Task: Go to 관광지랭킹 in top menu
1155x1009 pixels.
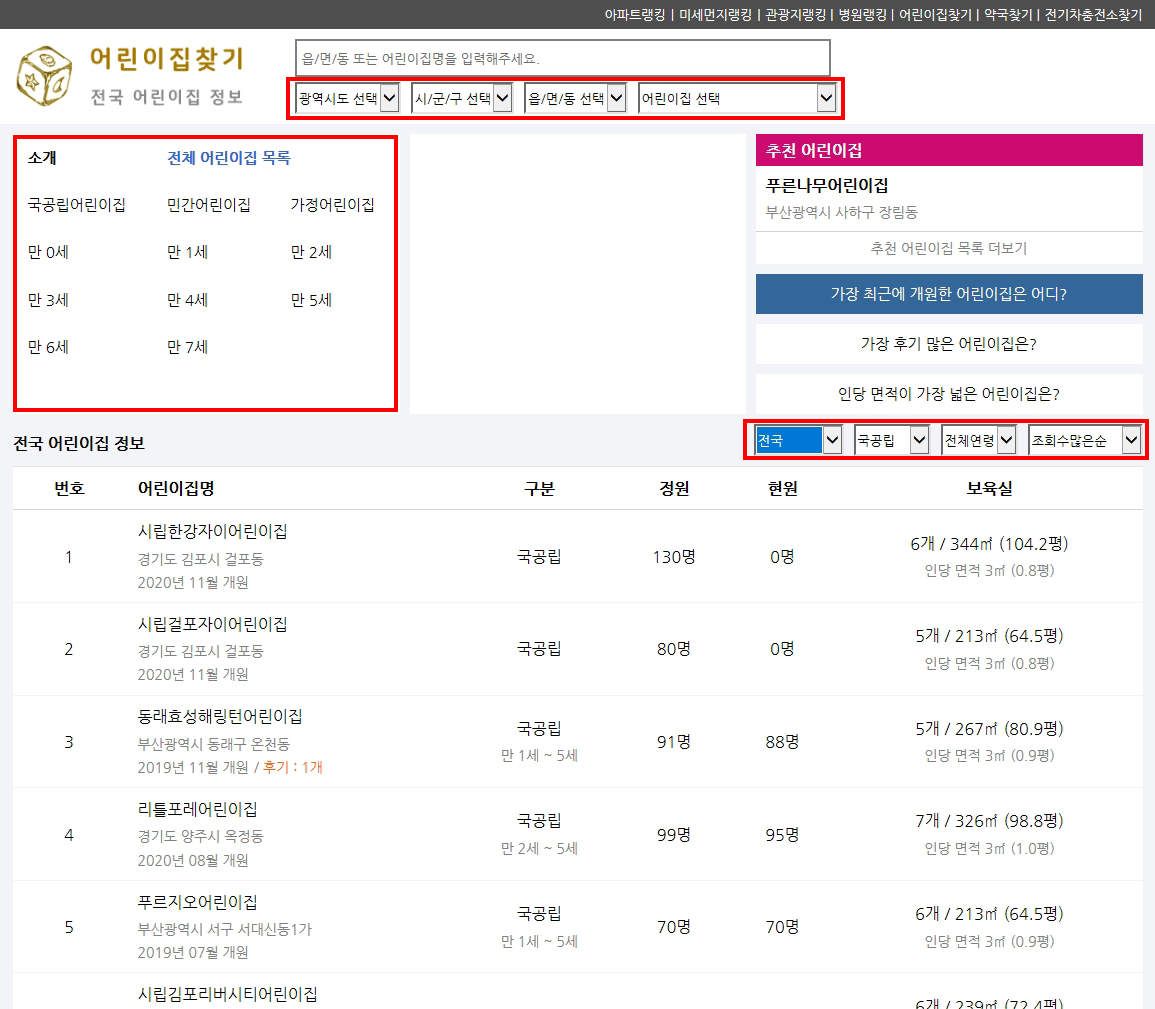Action: (795, 15)
